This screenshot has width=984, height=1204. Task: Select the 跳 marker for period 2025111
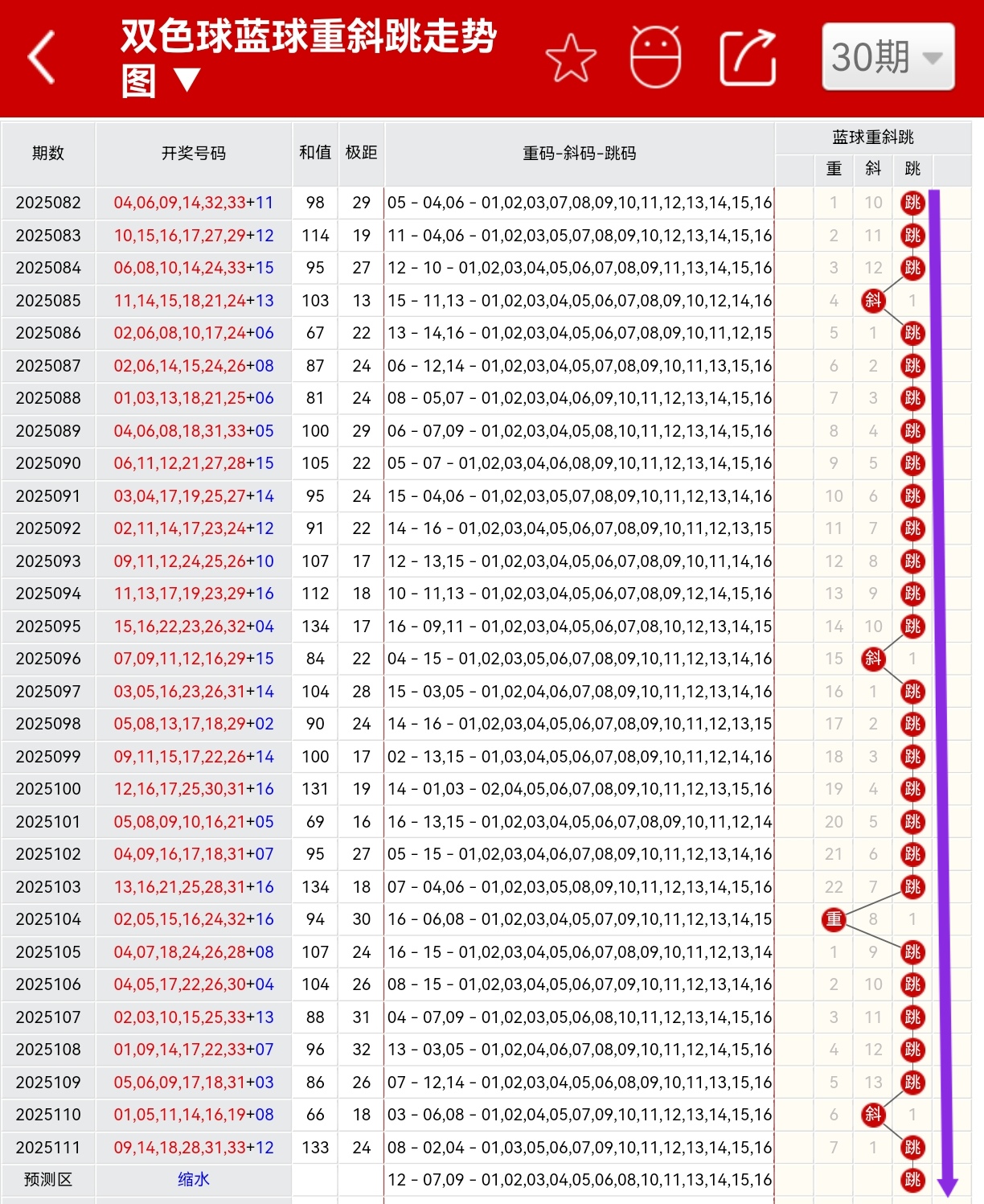(x=912, y=1148)
